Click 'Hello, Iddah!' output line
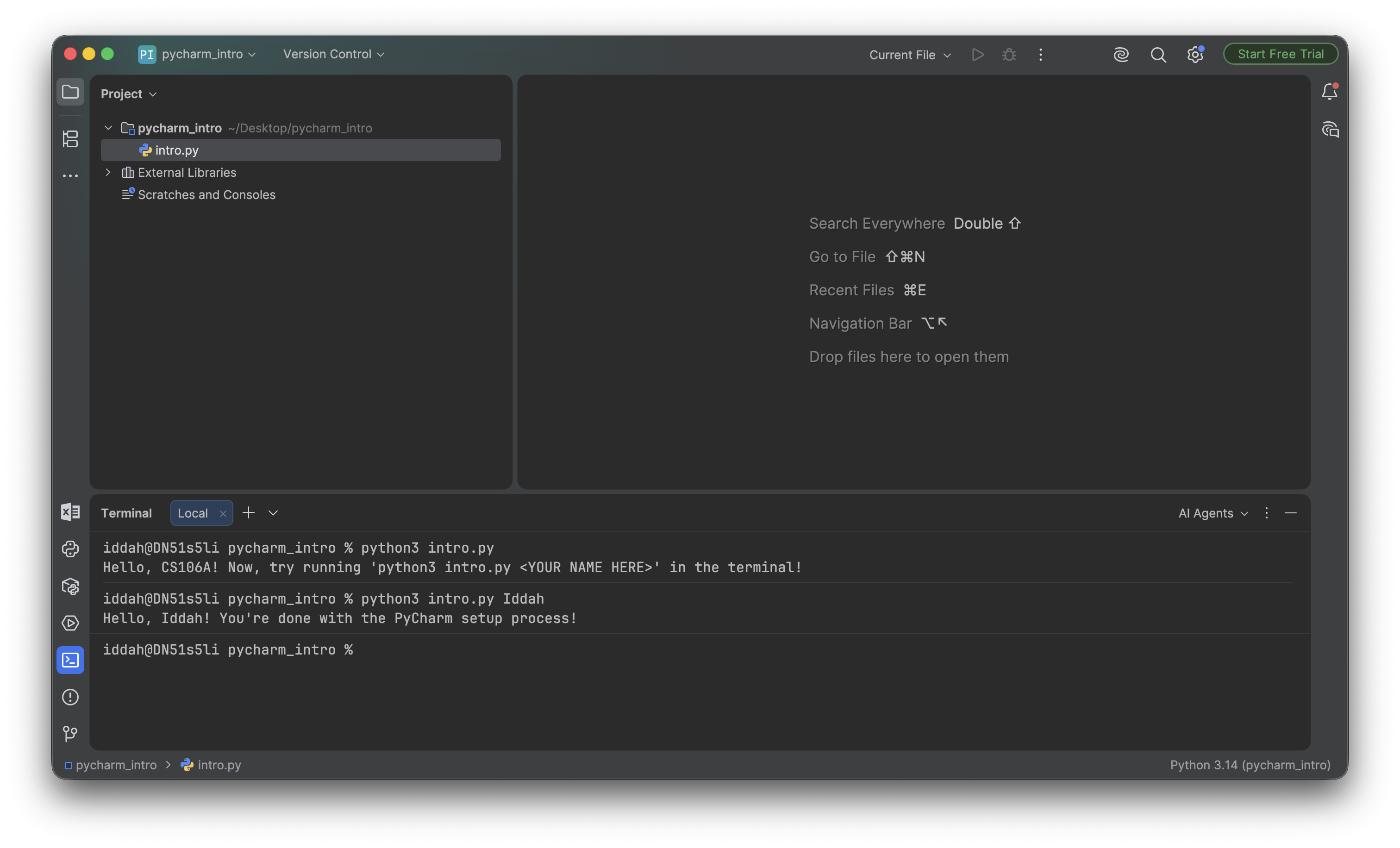 tap(340, 618)
